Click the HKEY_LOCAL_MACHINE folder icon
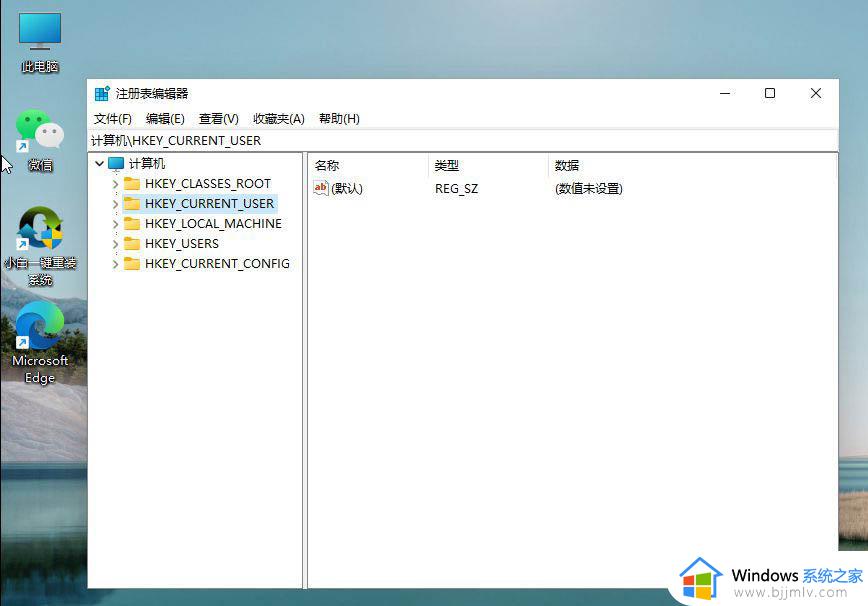Image resolution: width=868 pixels, height=606 pixels. (132, 224)
